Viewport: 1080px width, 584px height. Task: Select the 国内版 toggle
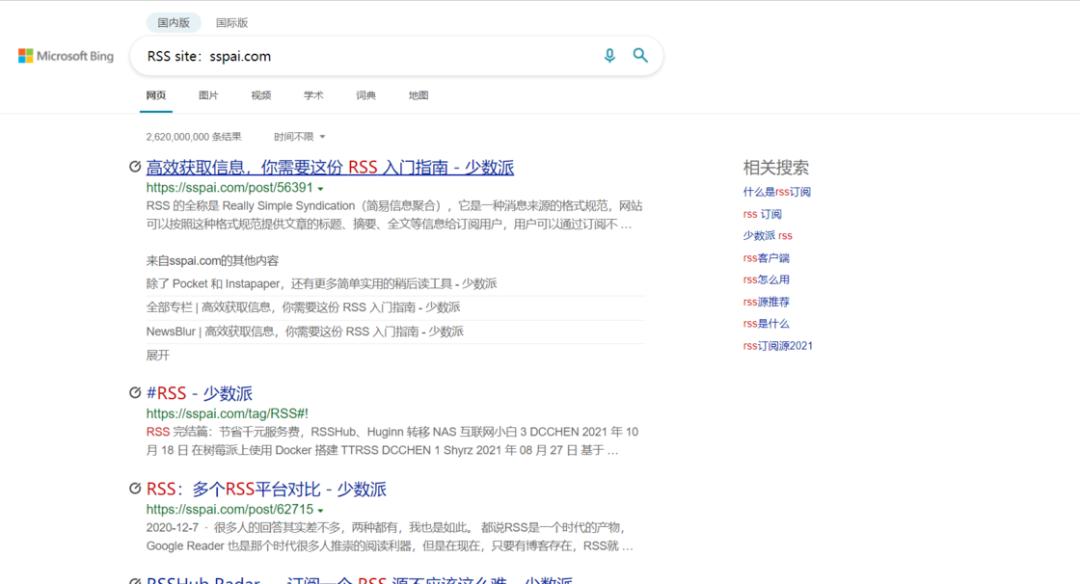174,23
